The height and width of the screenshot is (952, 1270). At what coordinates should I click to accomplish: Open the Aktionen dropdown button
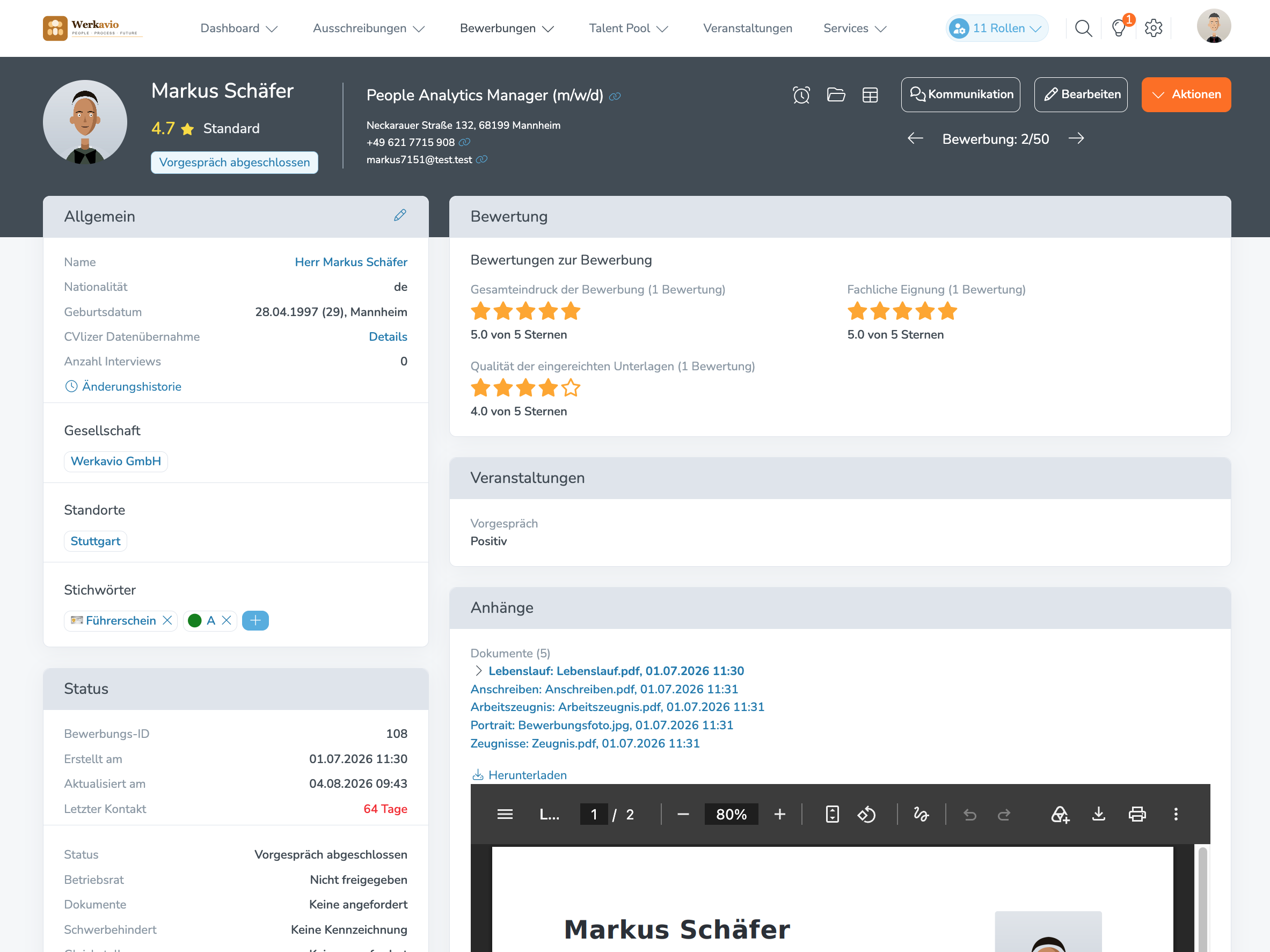point(1186,94)
